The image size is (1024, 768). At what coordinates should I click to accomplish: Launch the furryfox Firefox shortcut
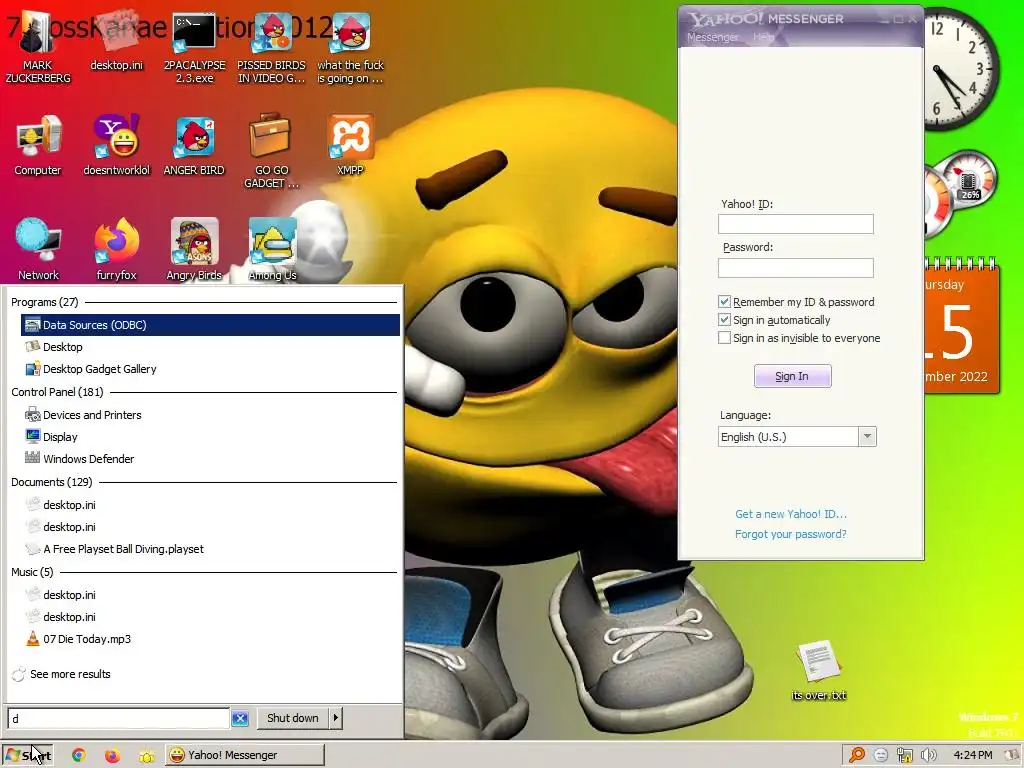[x=116, y=249]
